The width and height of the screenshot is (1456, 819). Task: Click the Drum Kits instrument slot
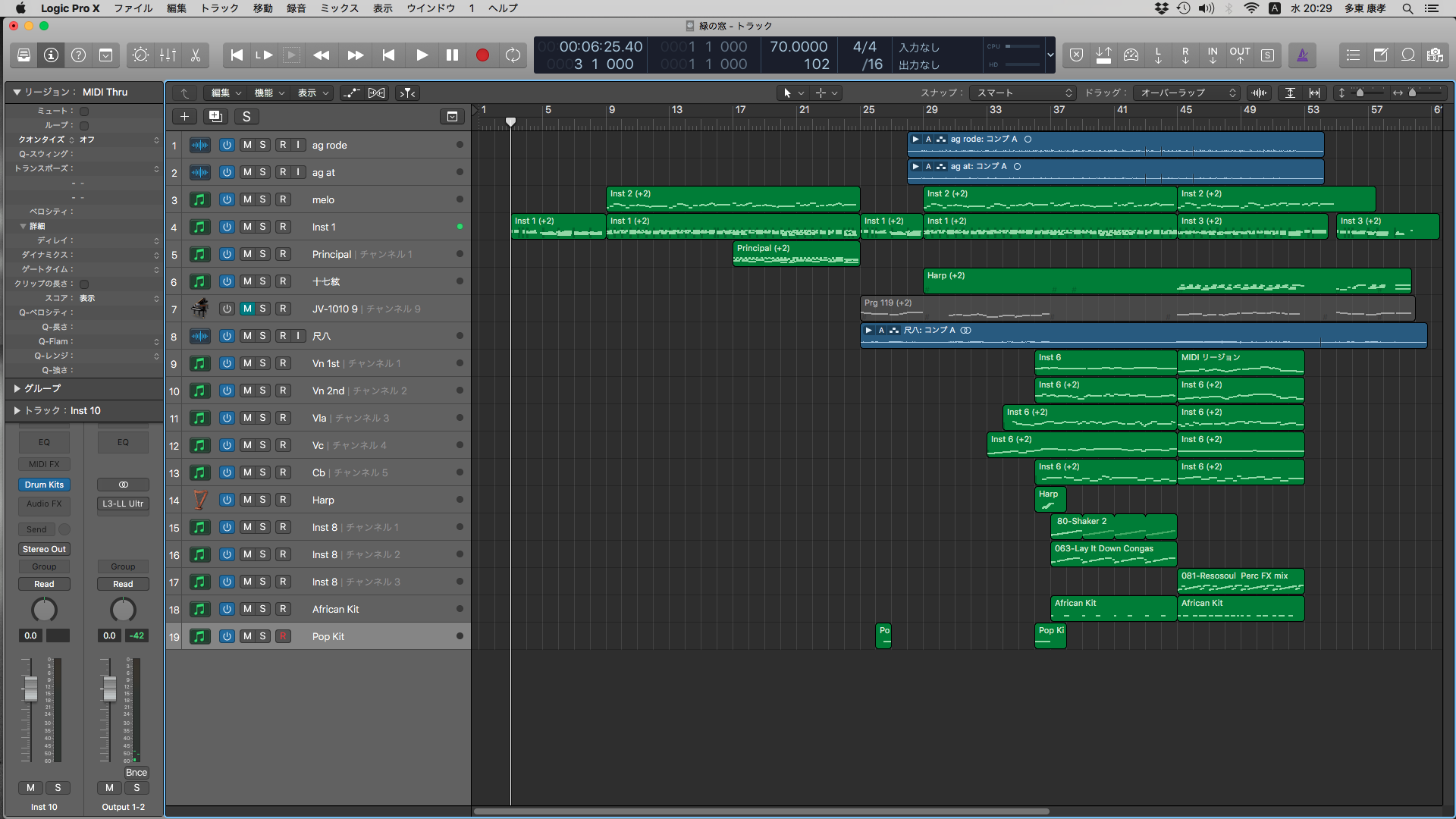pos(44,485)
